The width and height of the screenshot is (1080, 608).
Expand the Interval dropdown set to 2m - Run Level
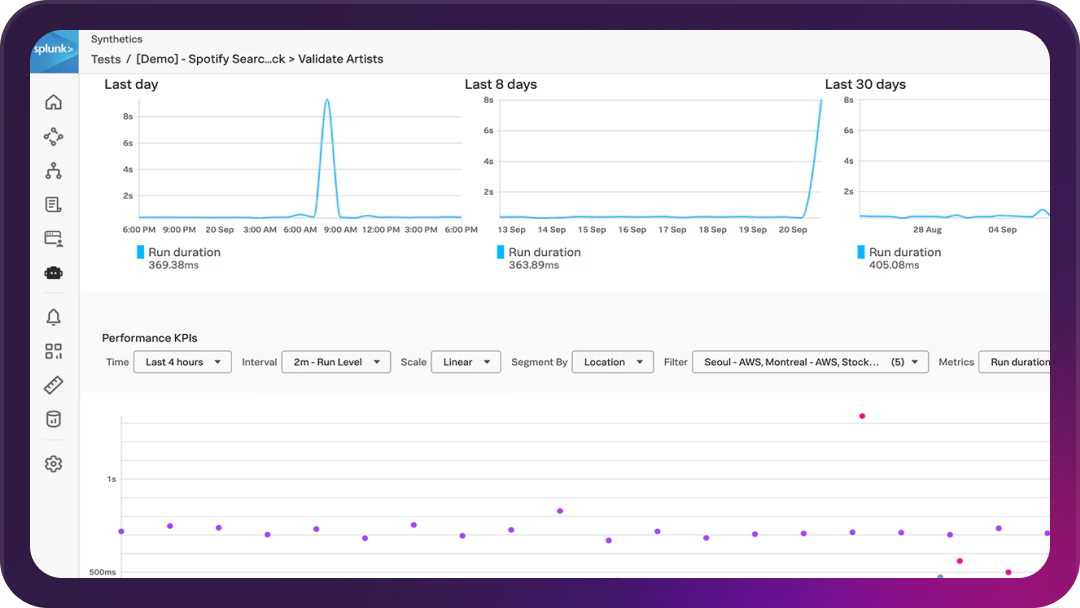pos(336,362)
